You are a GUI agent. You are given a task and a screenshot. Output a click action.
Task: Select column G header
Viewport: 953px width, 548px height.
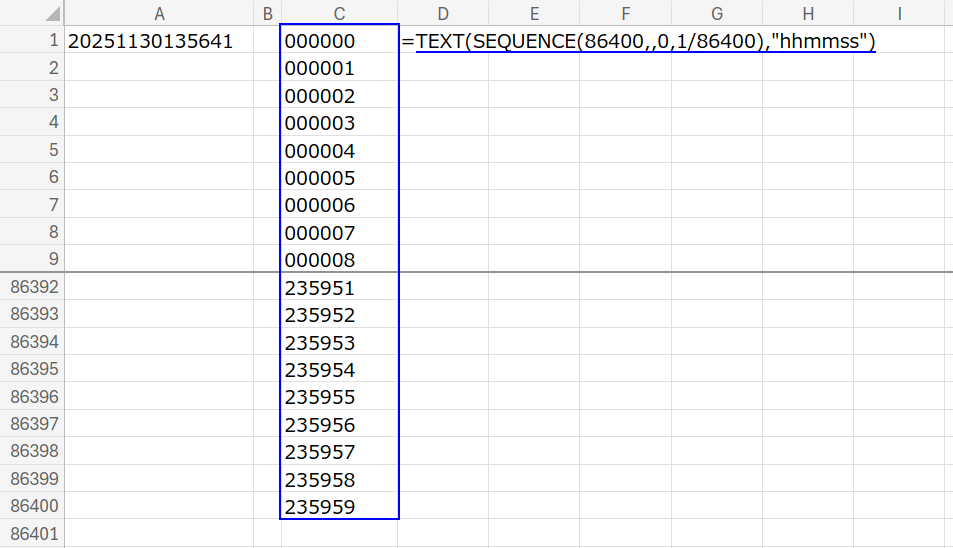tap(716, 14)
